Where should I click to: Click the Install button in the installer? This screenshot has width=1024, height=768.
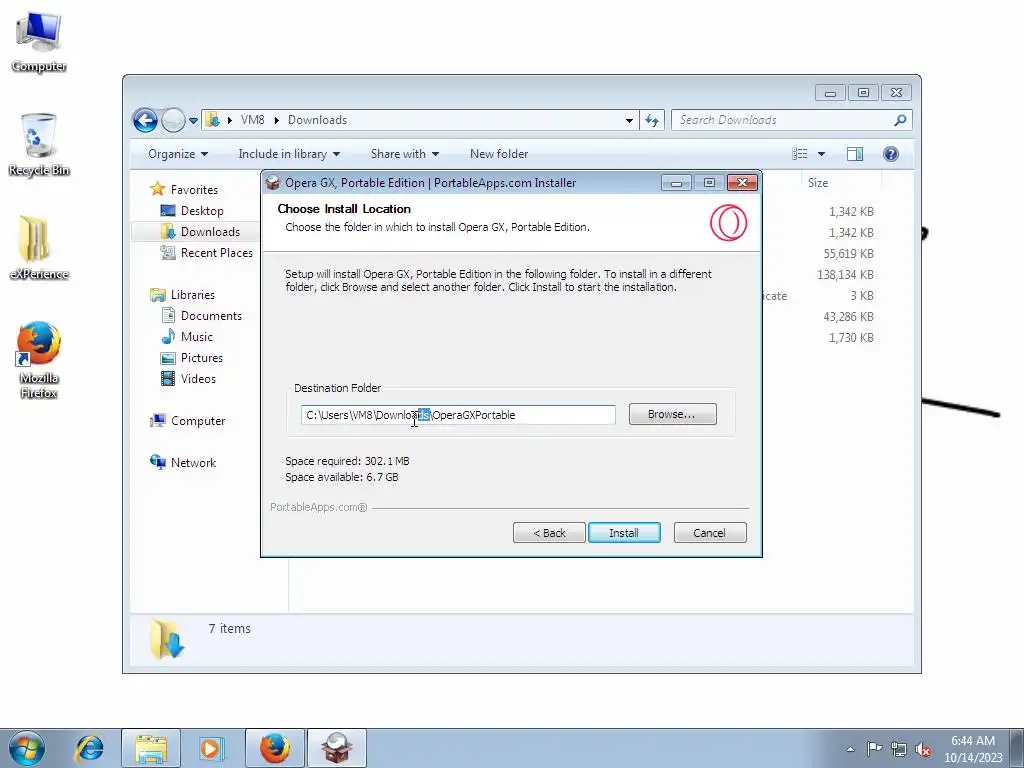[x=624, y=533]
